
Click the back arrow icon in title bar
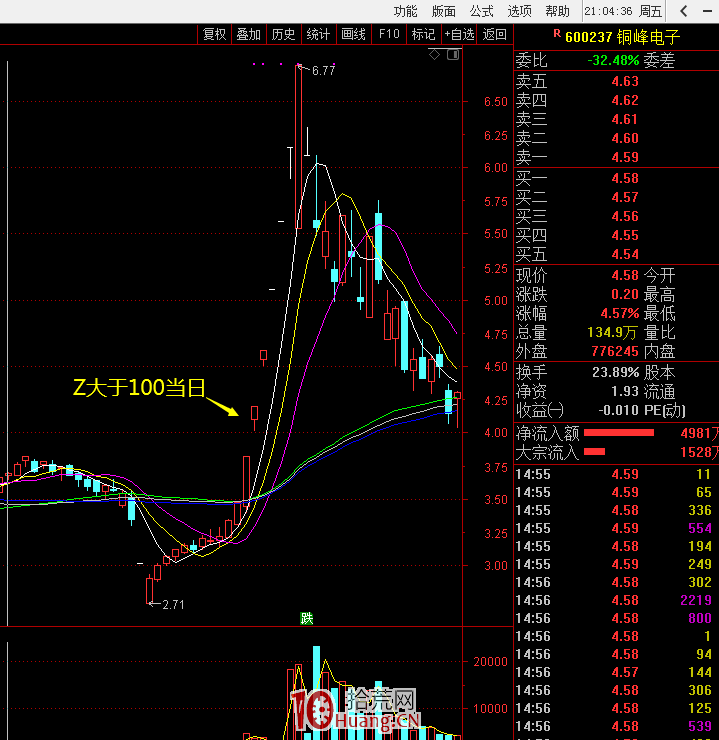click(x=683, y=11)
